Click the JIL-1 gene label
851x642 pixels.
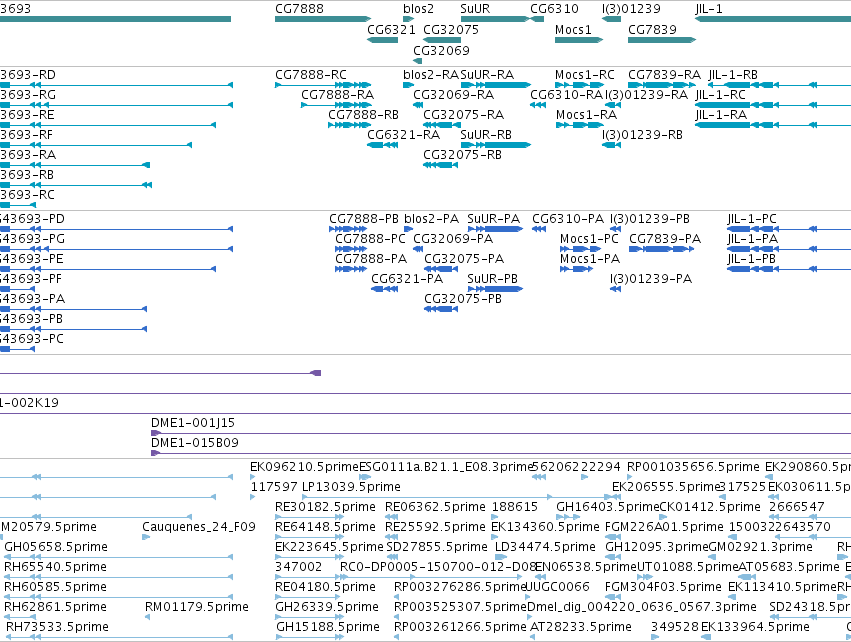pos(709,9)
